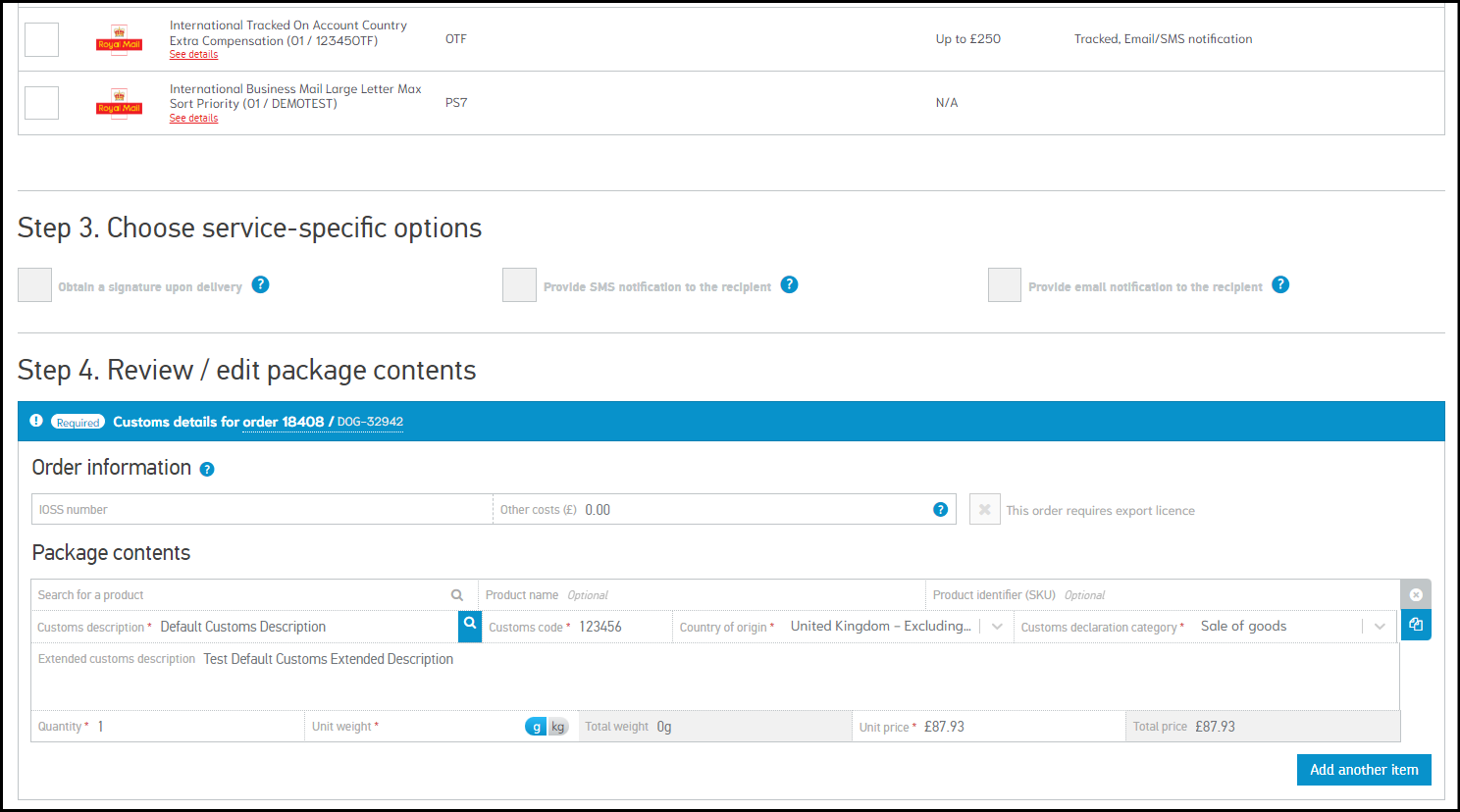
Task: Select the International Tracked On Account service checkbox
Action: (42, 40)
